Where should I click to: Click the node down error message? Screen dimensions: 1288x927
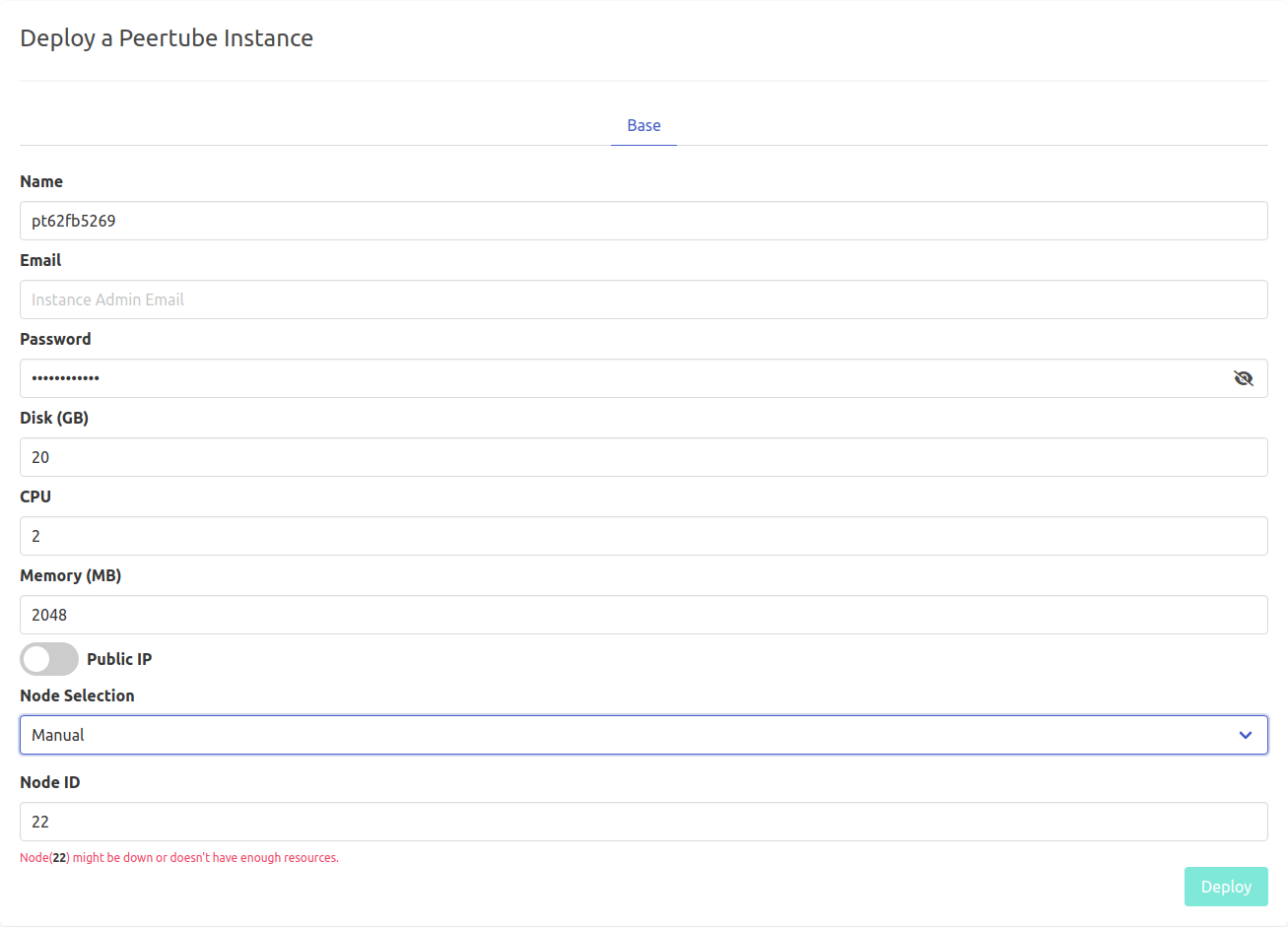(x=179, y=858)
